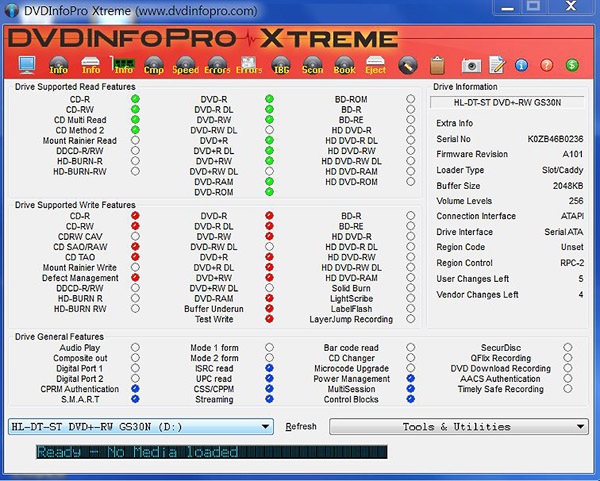Click the Firmware Revision value A101
600x481 pixels.
pyautogui.click(x=572, y=154)
